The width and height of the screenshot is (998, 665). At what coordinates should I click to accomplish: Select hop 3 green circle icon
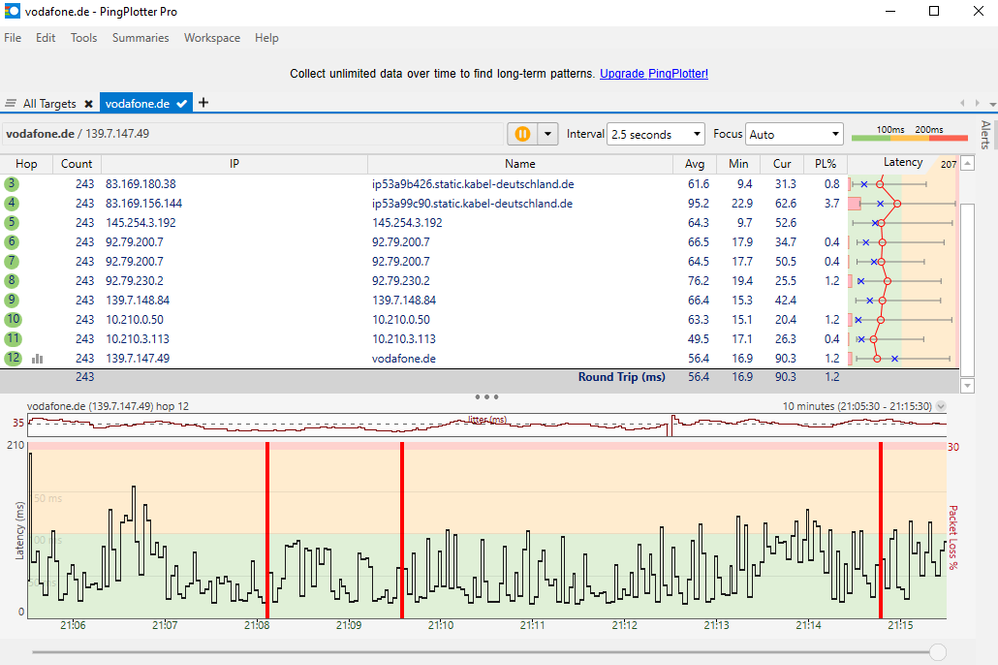[11, 184]
